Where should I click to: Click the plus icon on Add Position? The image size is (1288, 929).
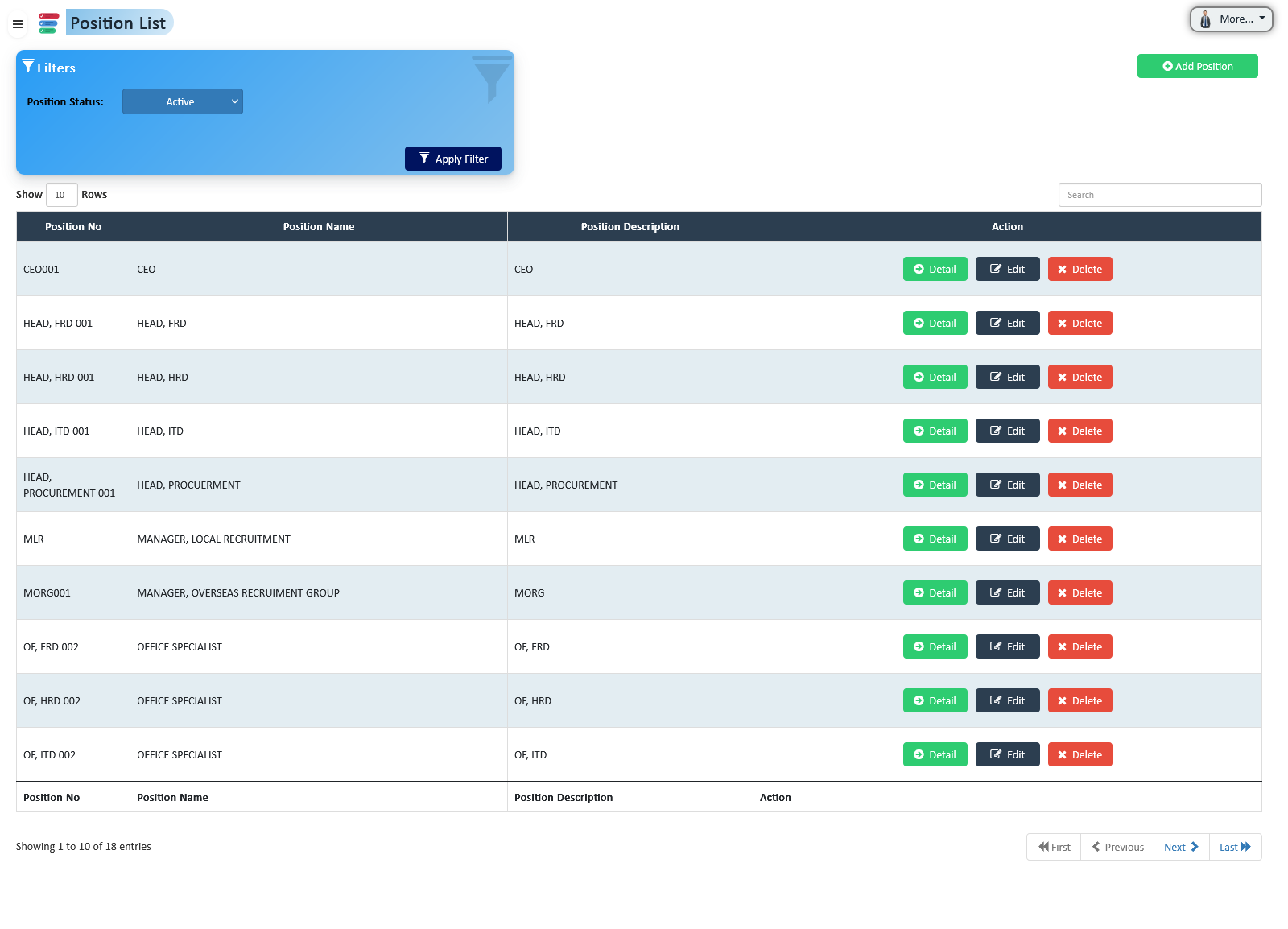click(1166, 66)
